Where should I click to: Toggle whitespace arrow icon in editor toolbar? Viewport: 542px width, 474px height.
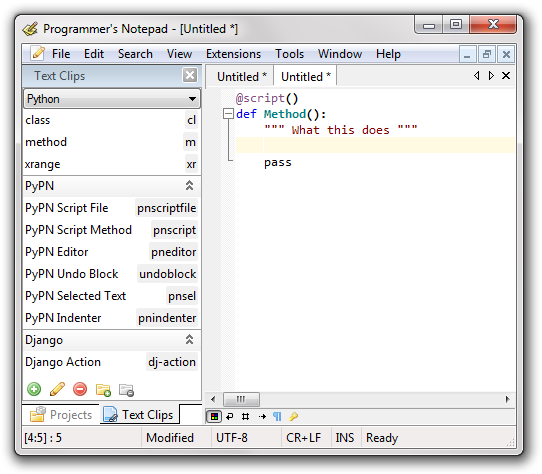point(262,417)
